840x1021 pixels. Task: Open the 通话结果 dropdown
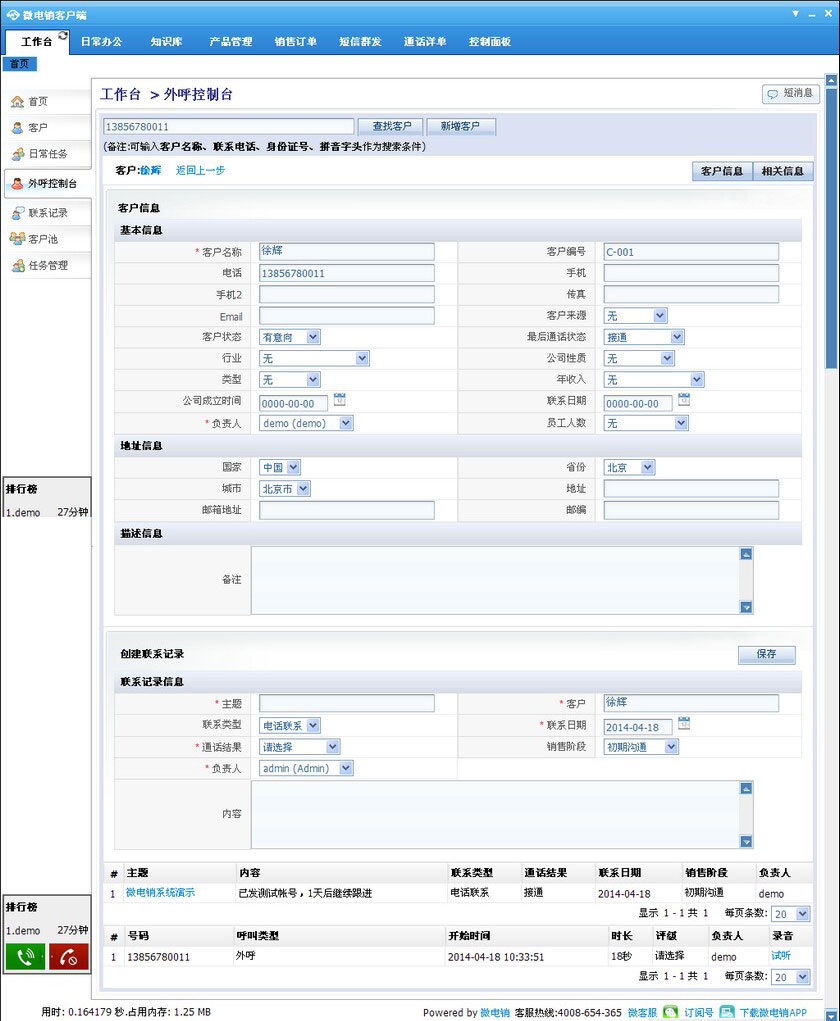point(332,747)
